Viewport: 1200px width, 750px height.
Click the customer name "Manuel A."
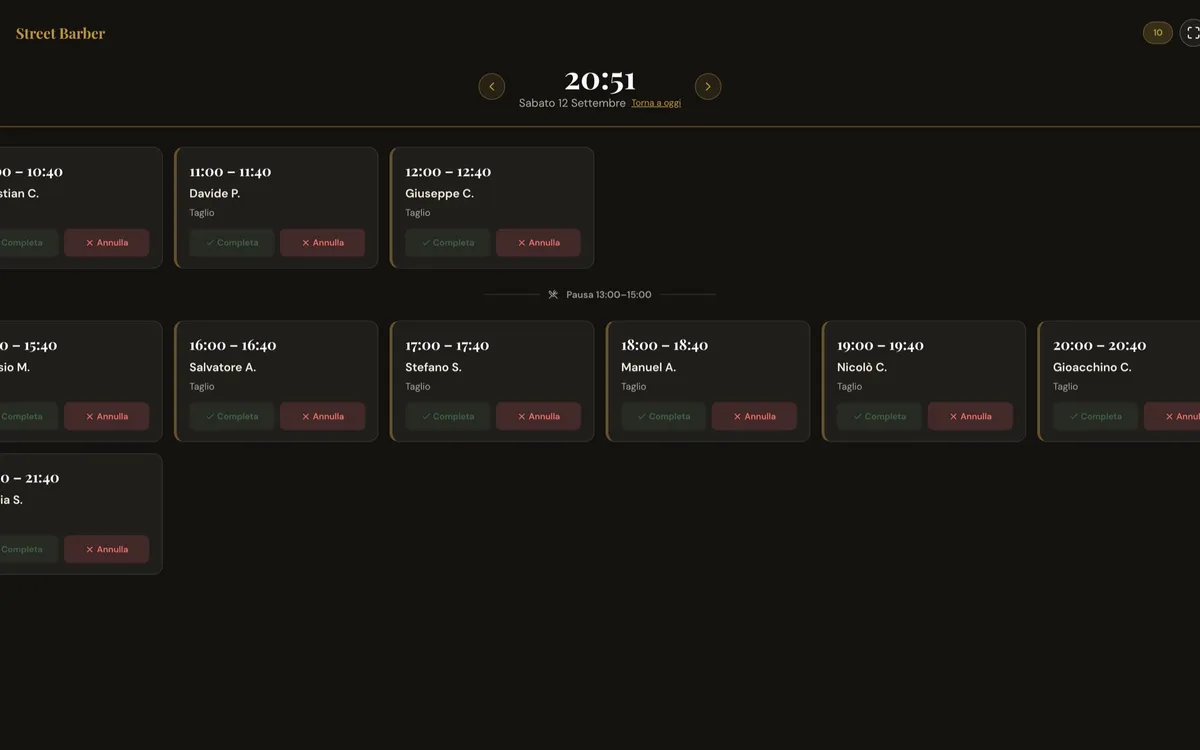[649, 368]
